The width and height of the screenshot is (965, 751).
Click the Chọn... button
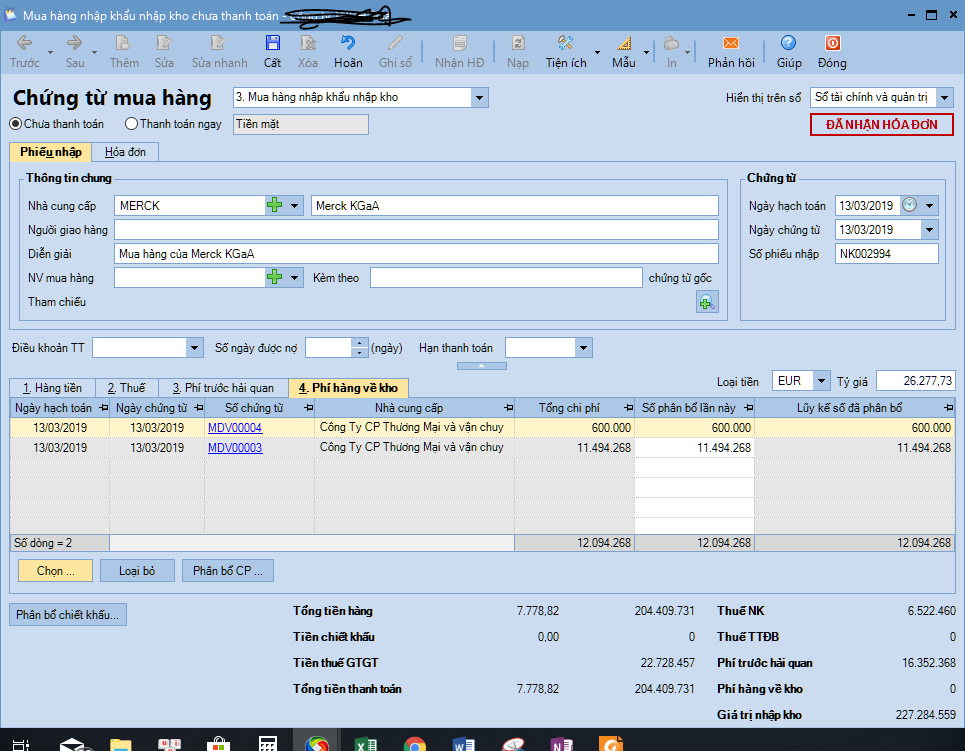(x=55, y=571)
